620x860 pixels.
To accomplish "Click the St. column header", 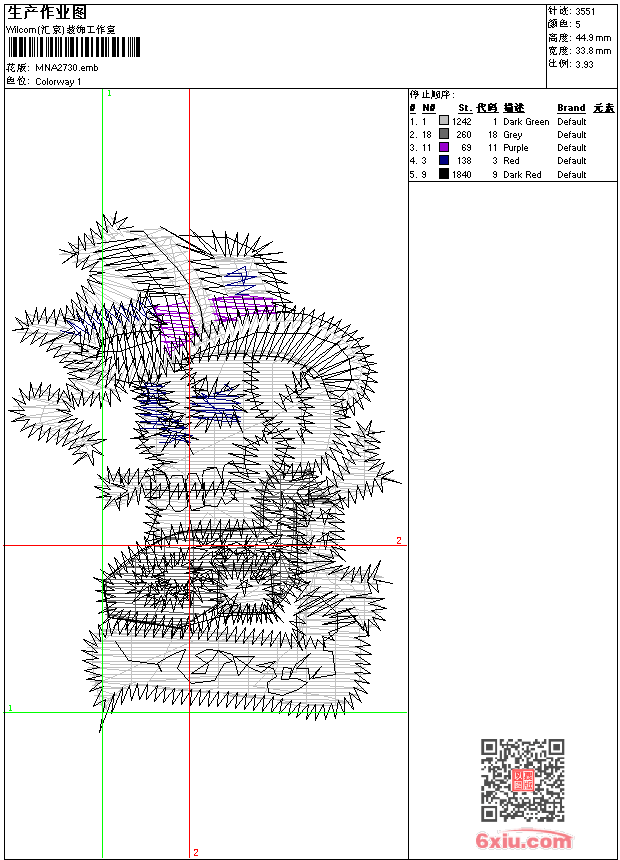I will pyautogui.click(x=465, y=108).
